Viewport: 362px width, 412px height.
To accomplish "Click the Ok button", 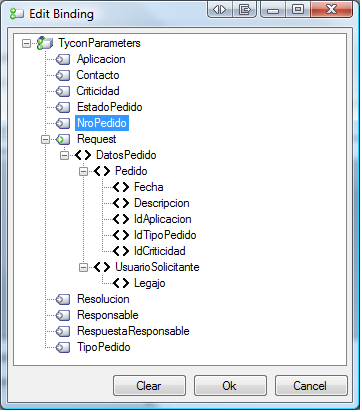I will (230, 386).
